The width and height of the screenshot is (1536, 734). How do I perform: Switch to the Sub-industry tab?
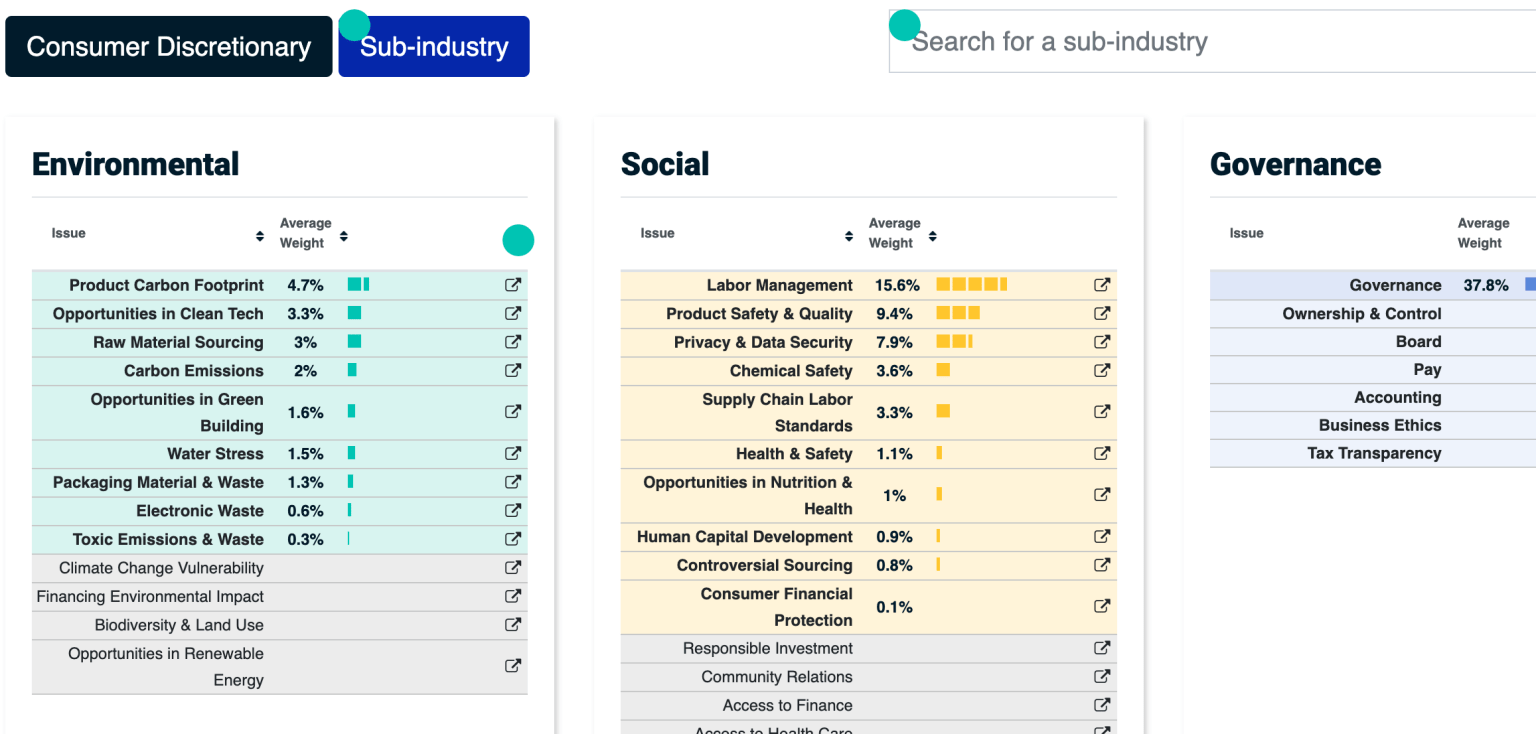(433, 46)
